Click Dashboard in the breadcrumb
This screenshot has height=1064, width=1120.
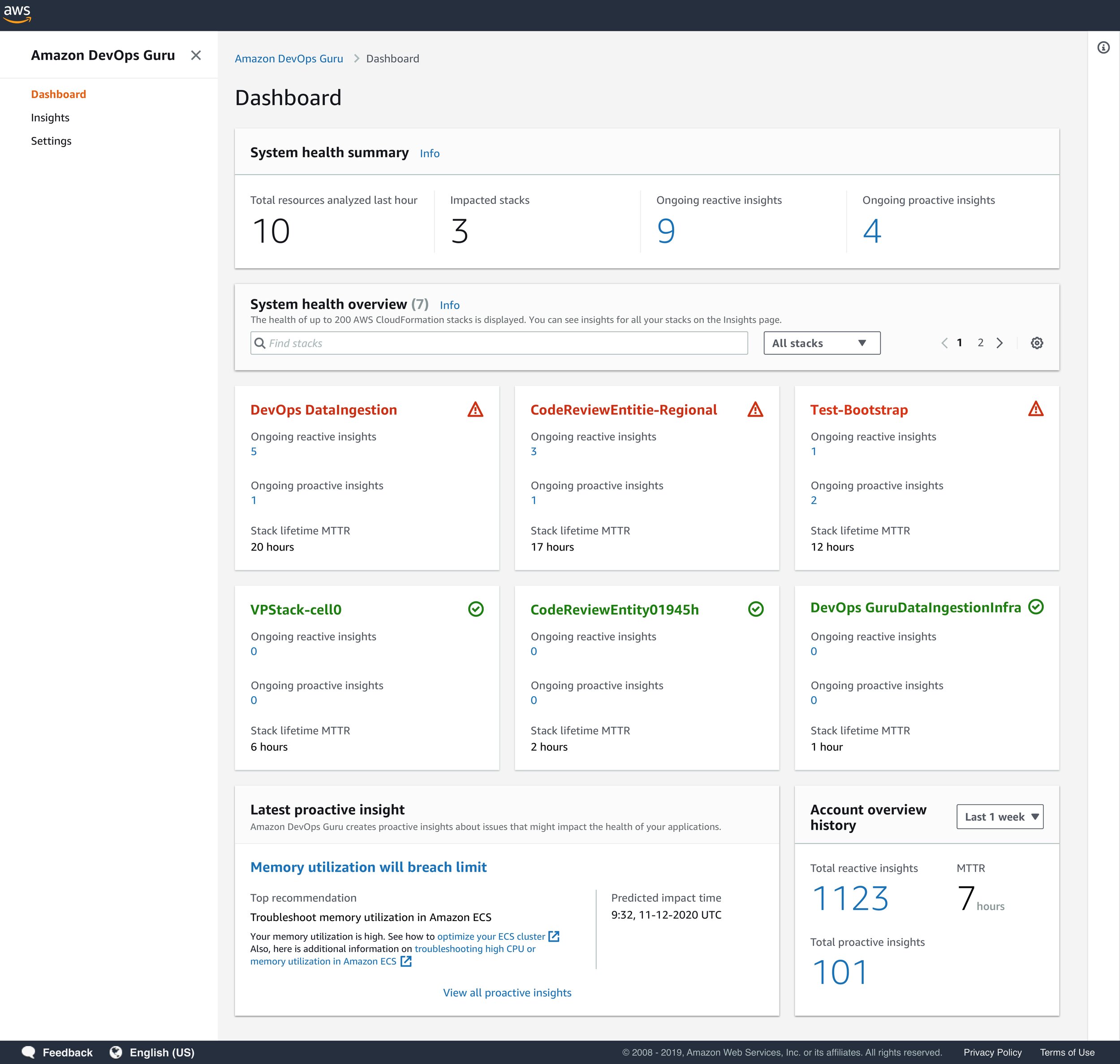(392, 58)
